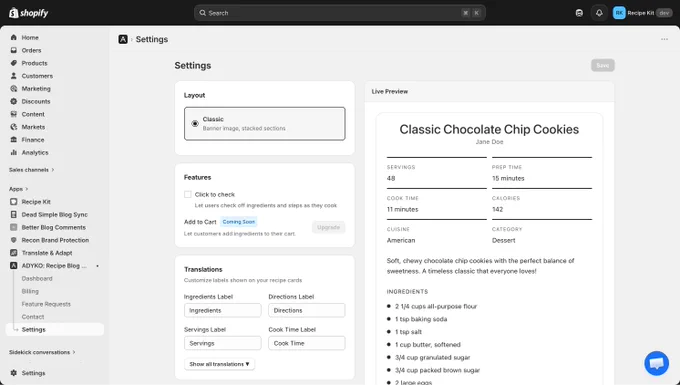Click the 'American' cuisine value
The height and width of the screenshot is (385, 680).
click(401, 241)
